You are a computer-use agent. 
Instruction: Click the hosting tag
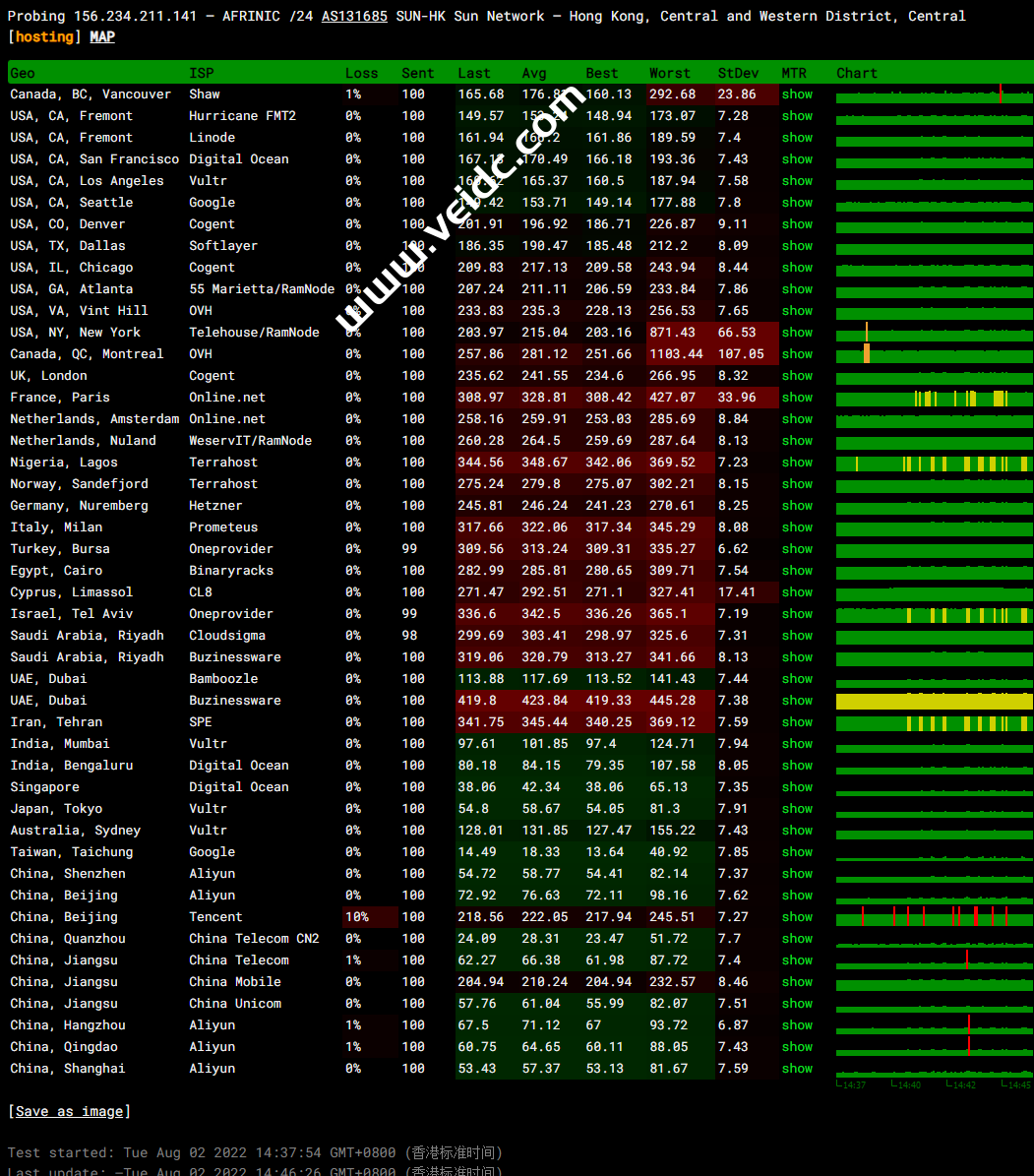(x=44, y=36)
